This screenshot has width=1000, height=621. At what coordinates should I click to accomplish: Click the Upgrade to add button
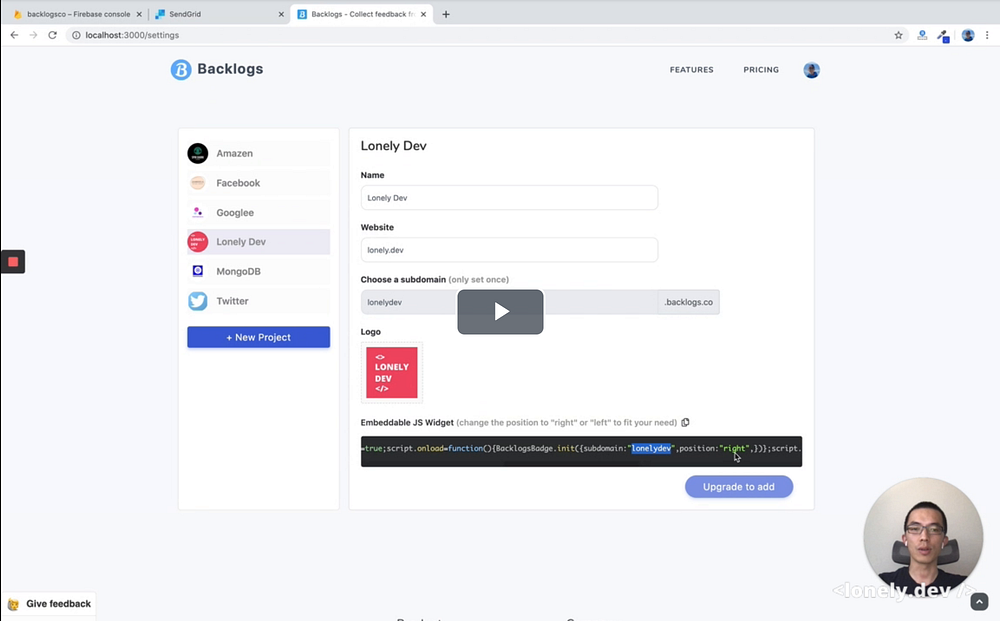coord(739,486)
